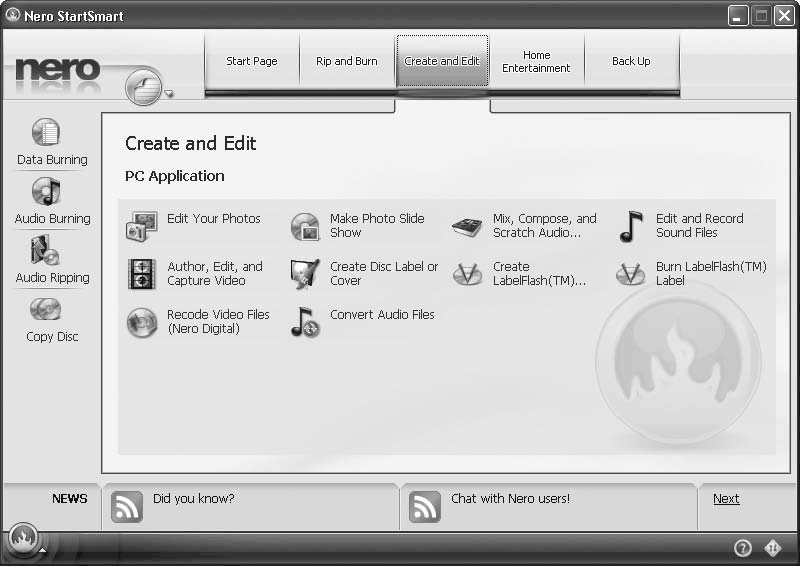Launch the Copy Disc icon
The image size is (800, 566).
(46, 310)
